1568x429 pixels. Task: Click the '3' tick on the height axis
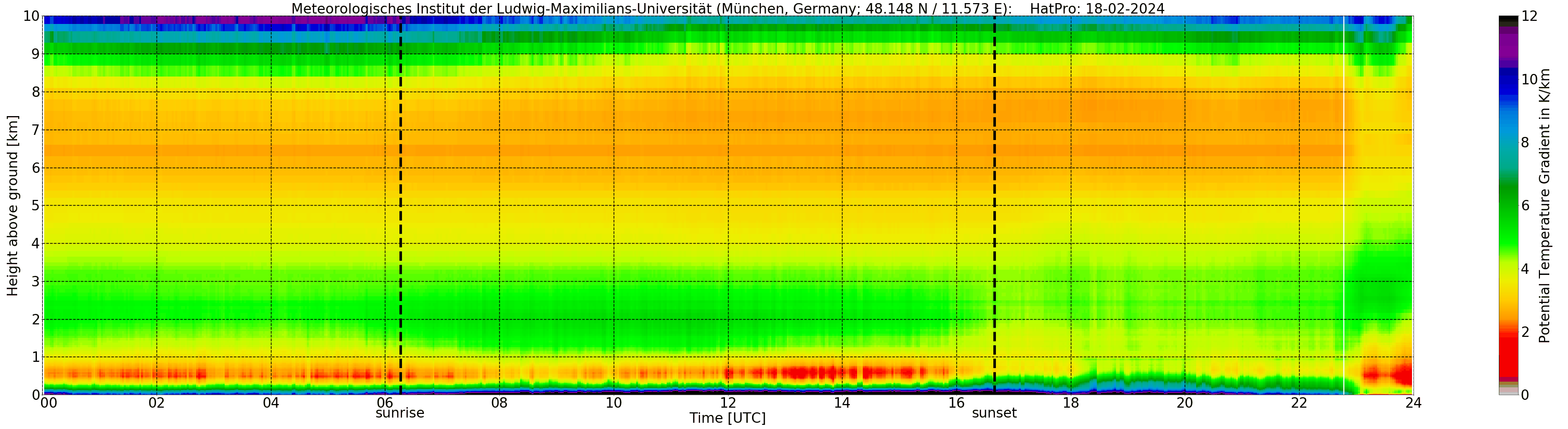35,282
